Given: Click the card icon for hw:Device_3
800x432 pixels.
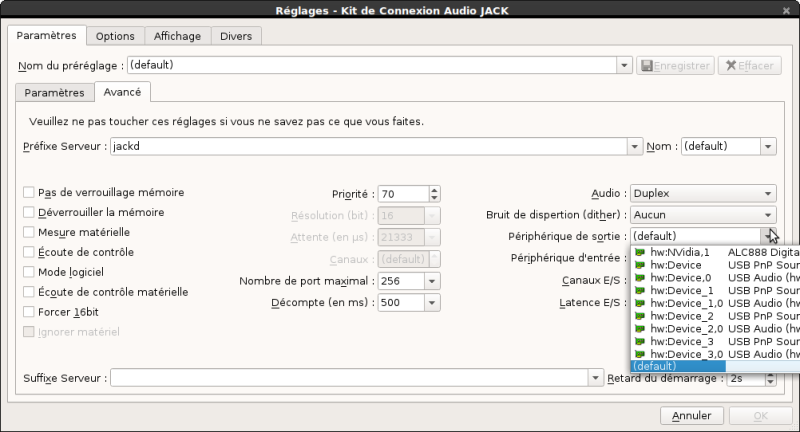Looking at the screenshot, I should pos(639,341).
